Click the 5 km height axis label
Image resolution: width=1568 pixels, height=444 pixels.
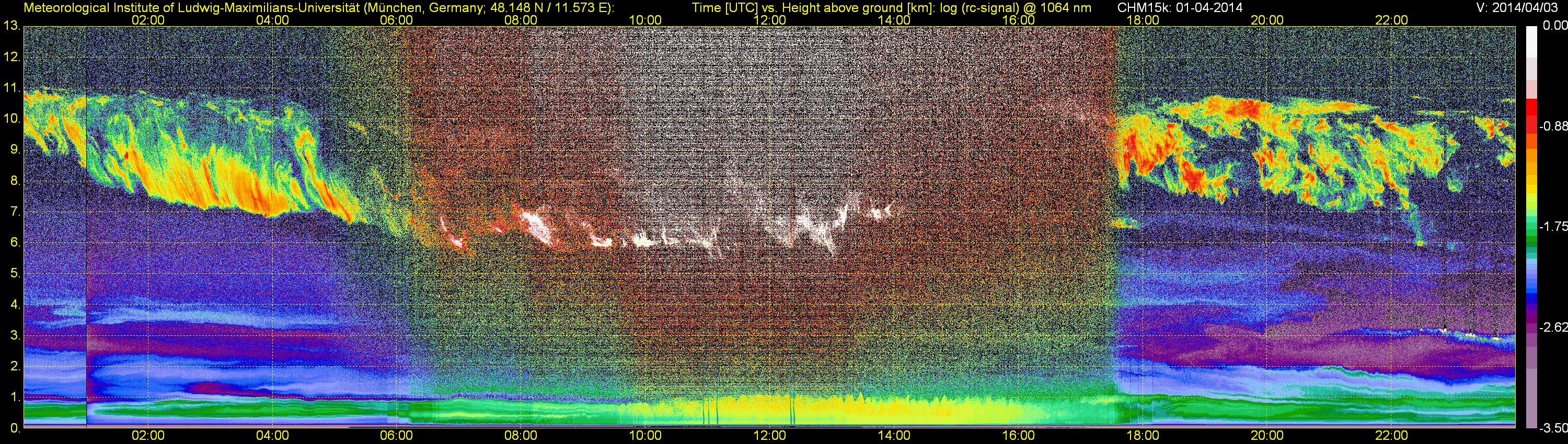(x=15, y=273)
